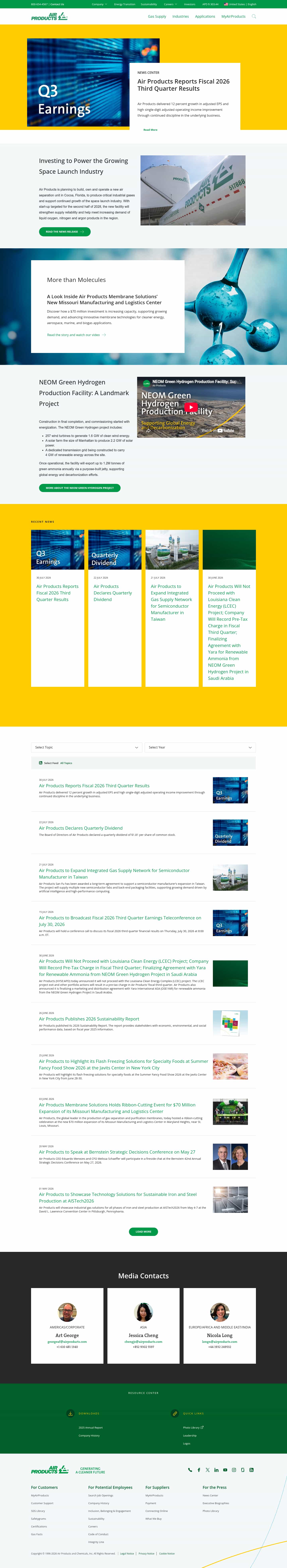Email Jessica Cheng at chengjc@airproducts.com
This screenshot has width=287, height=1568.
(x=143, y=1342)
